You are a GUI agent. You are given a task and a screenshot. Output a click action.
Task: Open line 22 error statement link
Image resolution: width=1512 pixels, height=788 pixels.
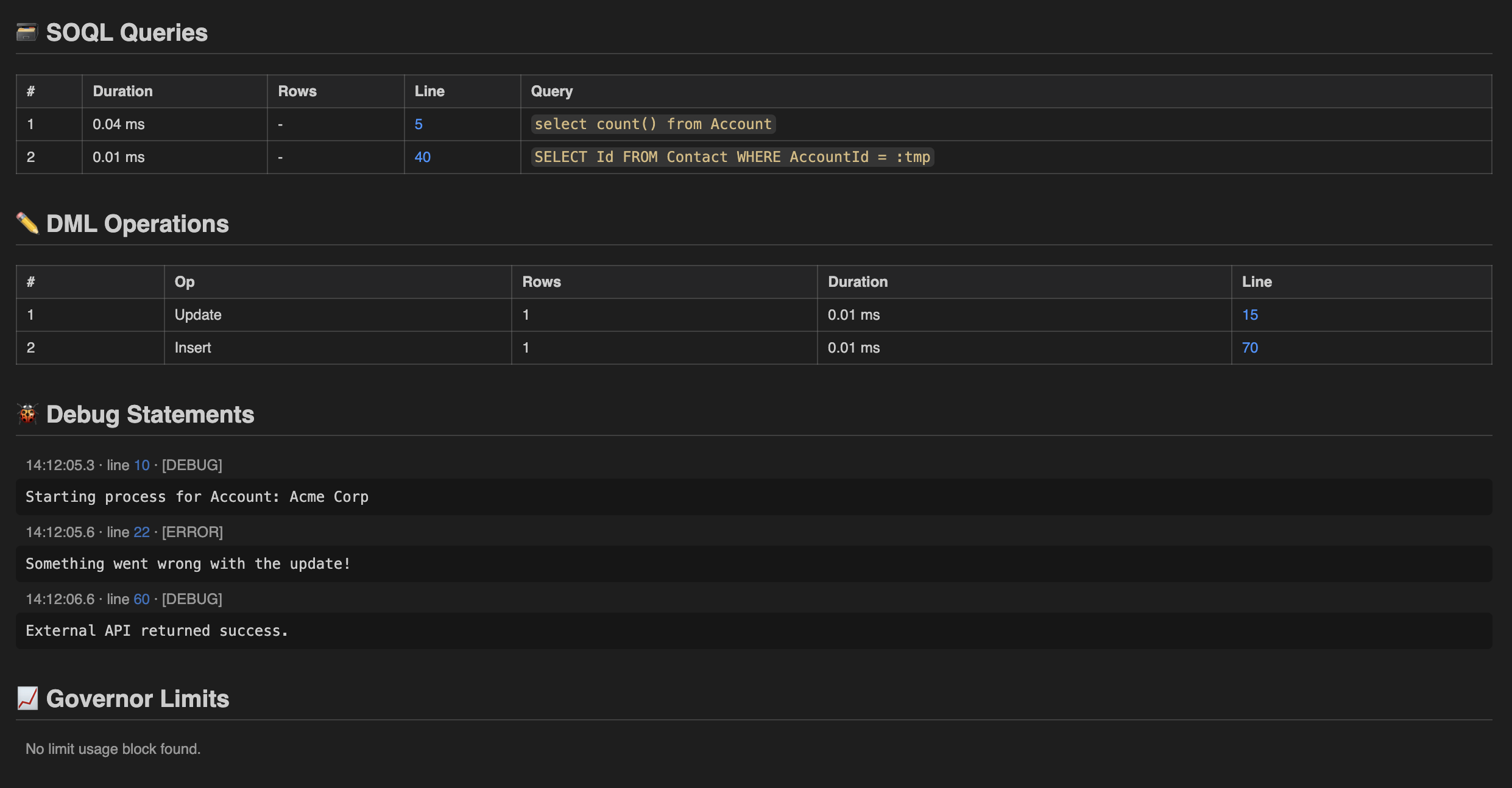pyautogui.click(x=141, y=532)
